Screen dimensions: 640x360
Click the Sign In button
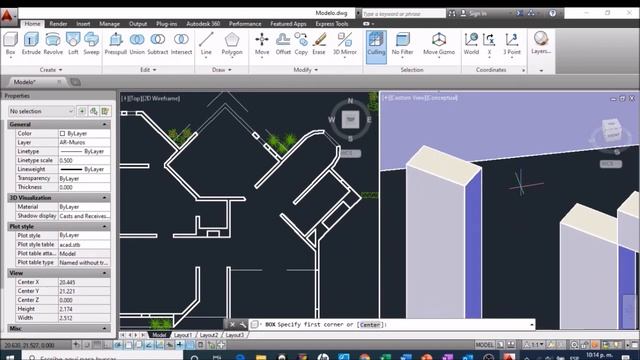pos(473,13)
